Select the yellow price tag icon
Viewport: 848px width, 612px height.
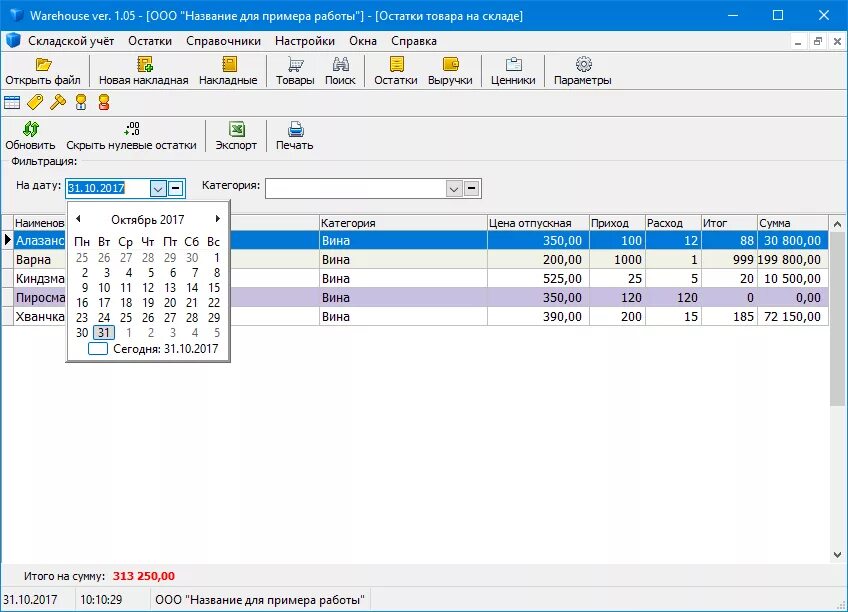coord(35,102)
